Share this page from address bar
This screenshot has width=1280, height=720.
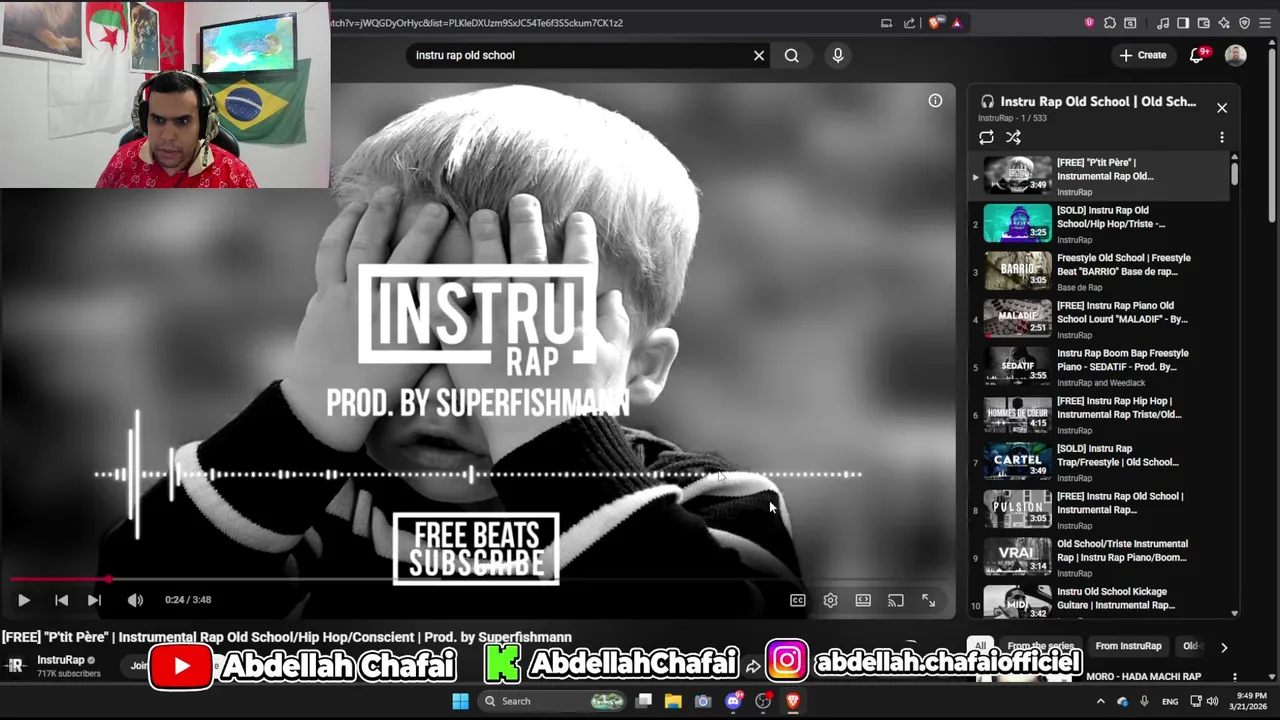[x=909, y=23]
